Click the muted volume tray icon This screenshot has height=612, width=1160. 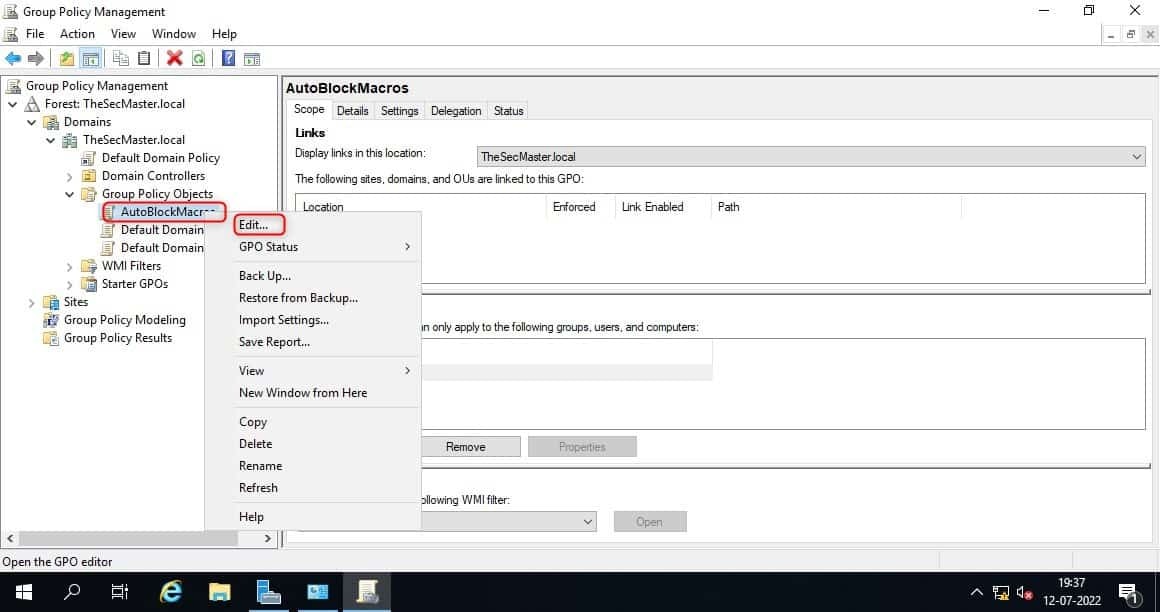pyautogui.click(x=1025, y=593)
